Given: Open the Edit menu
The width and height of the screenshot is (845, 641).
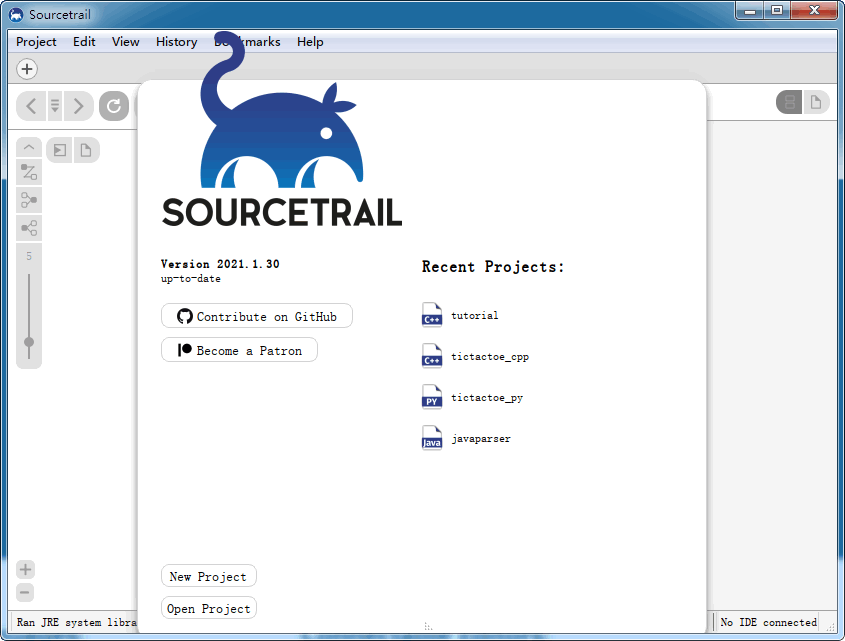Looking at the screenshot, I should click(x=84, y=42).
